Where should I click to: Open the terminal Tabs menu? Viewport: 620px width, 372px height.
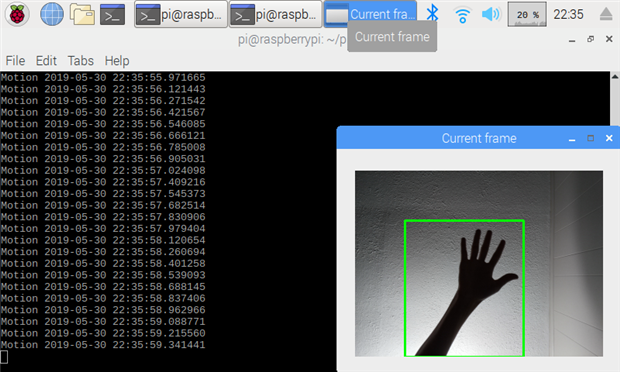click(x=81, y=61)
